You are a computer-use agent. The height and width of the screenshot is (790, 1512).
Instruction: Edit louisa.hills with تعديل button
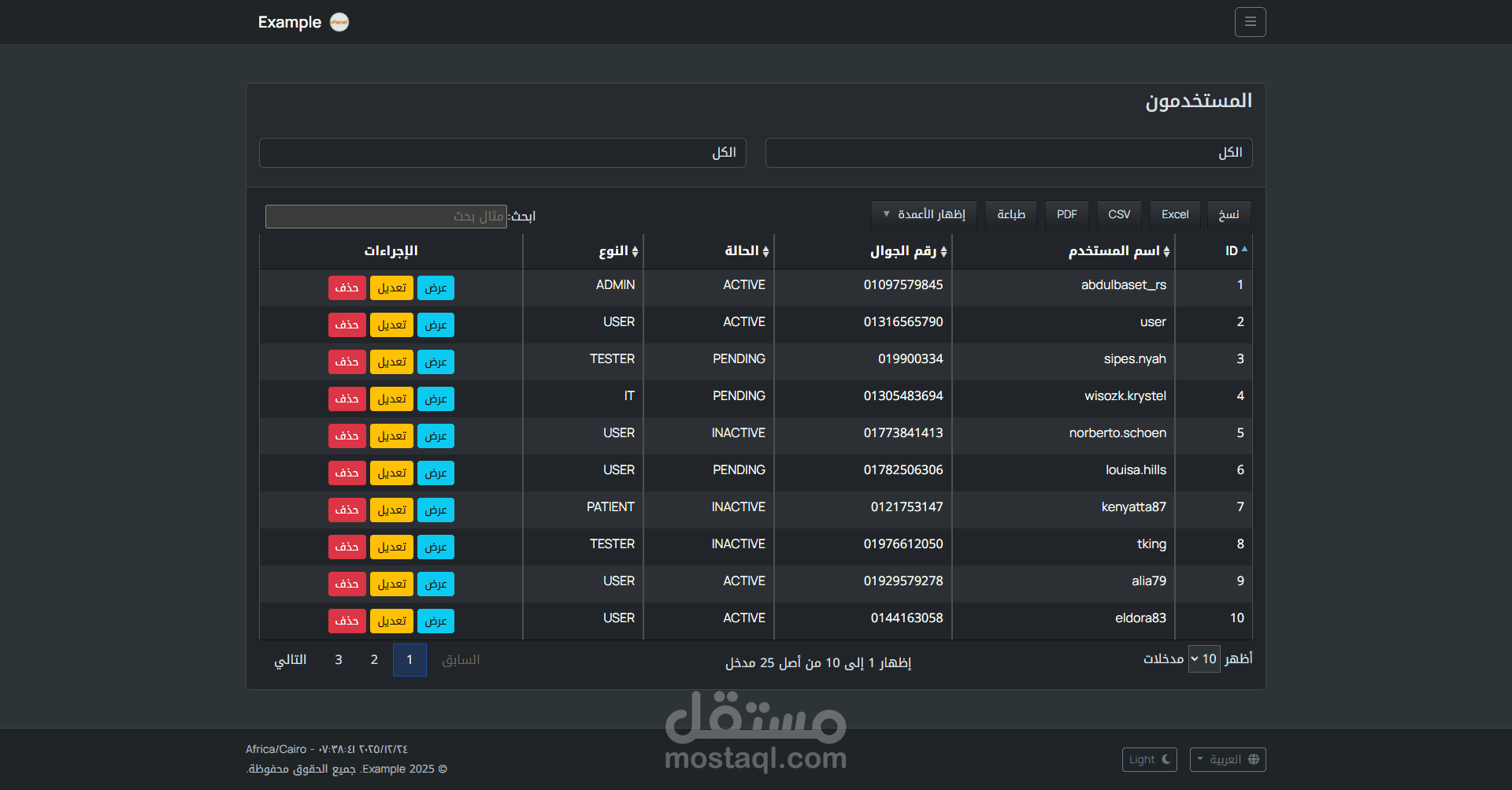(391, 473)
